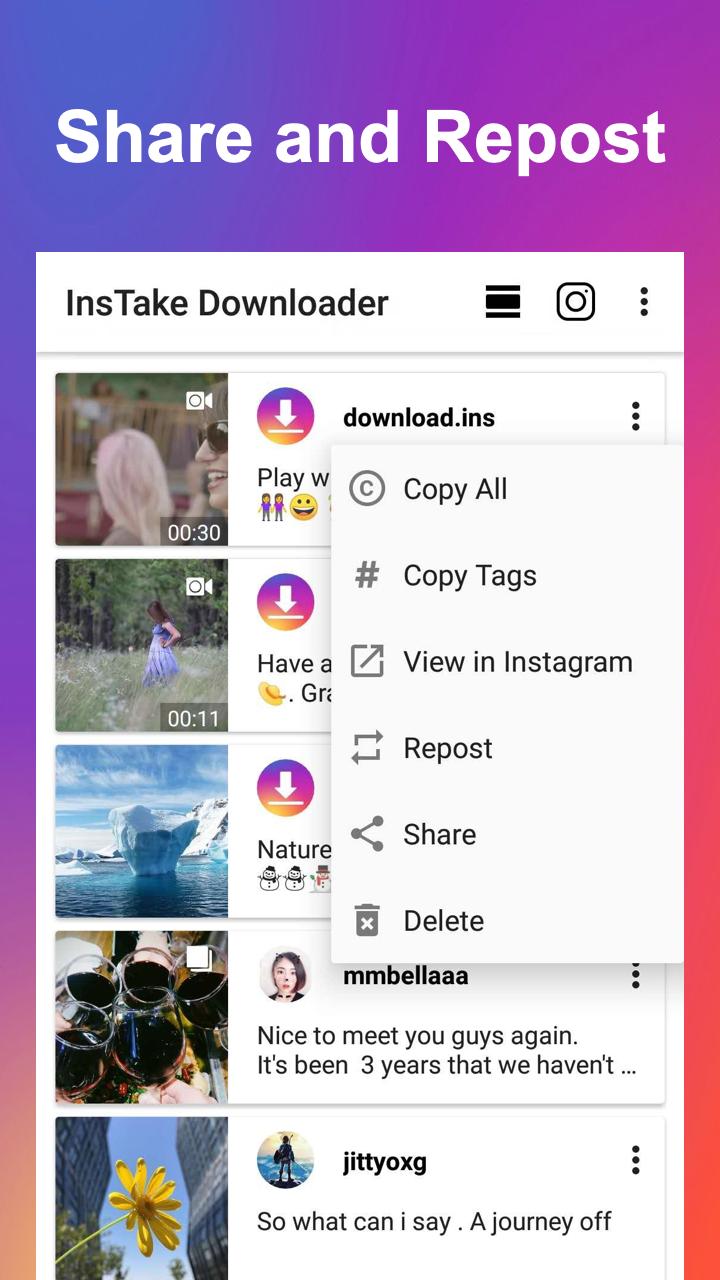Open the pink hair video thumbnail

(x=142, y=459)
